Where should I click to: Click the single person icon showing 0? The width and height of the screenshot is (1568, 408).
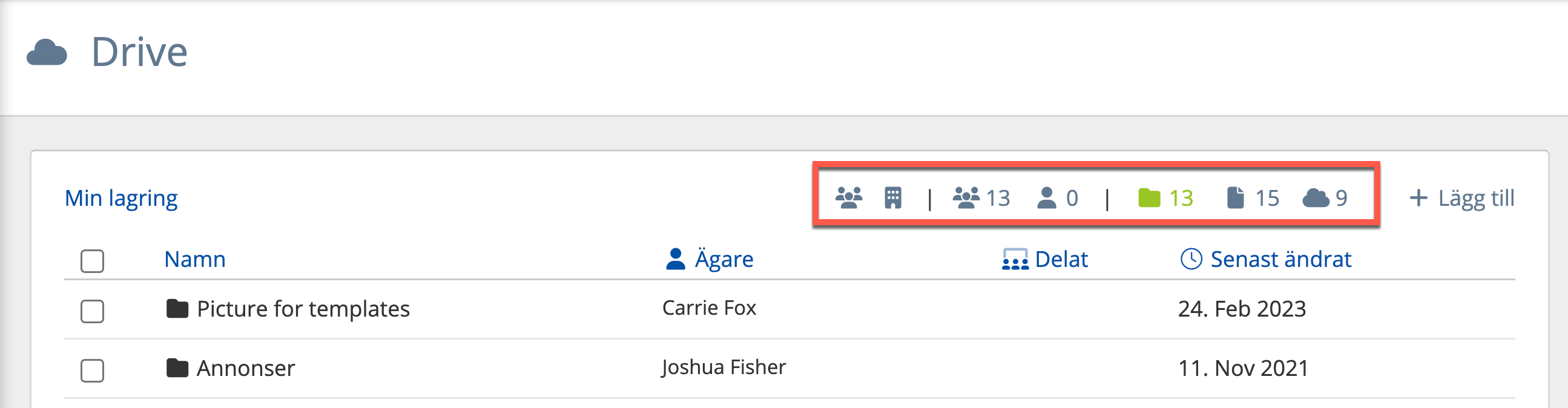[x=1047, y=198]
